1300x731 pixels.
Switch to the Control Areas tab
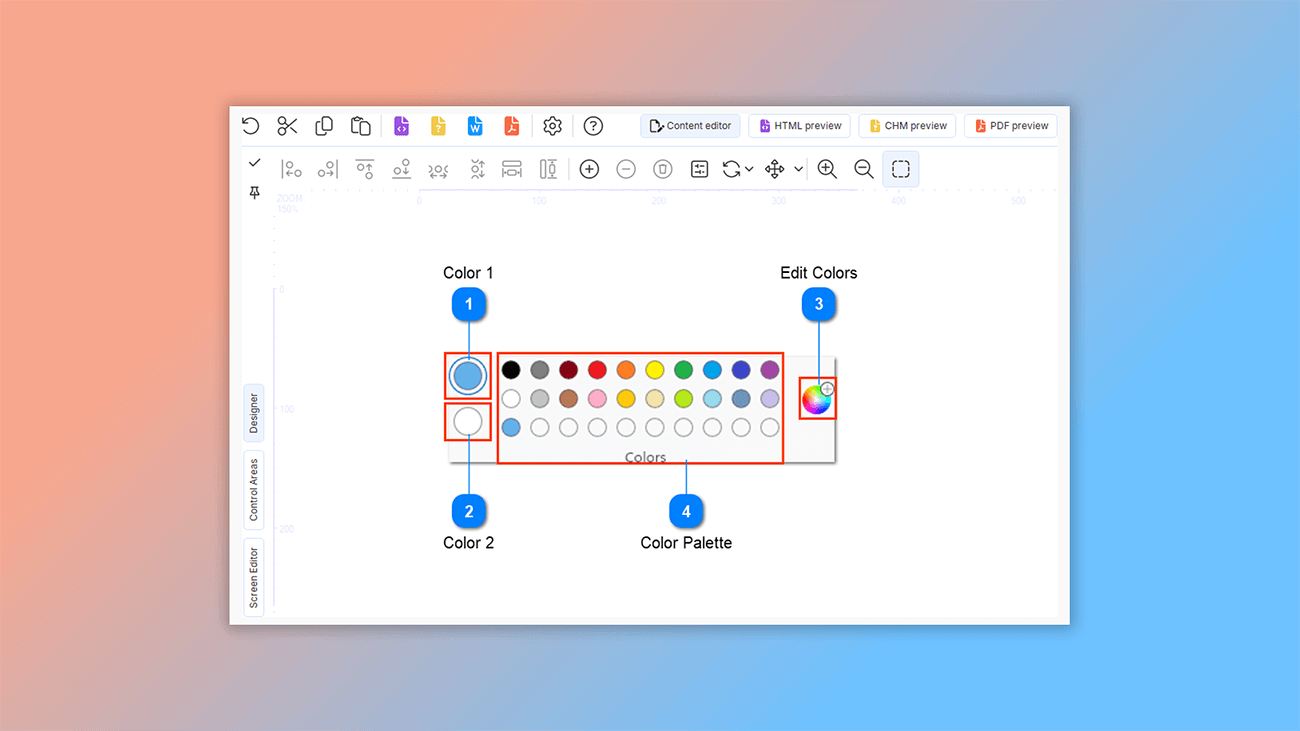tap(252, 490)
